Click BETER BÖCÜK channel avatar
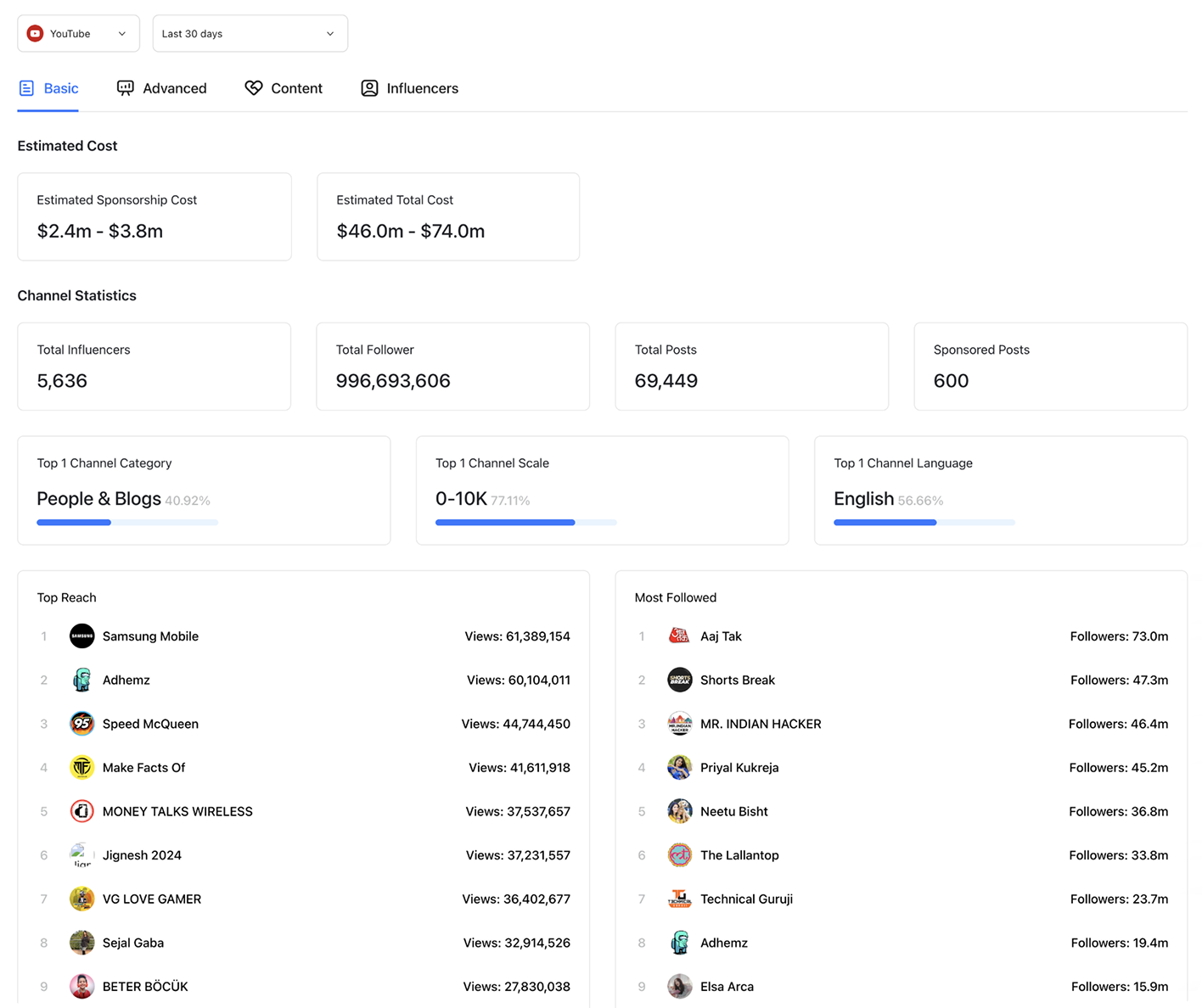Viewport: 1202px width, 1008px height. tap(81, 987)
